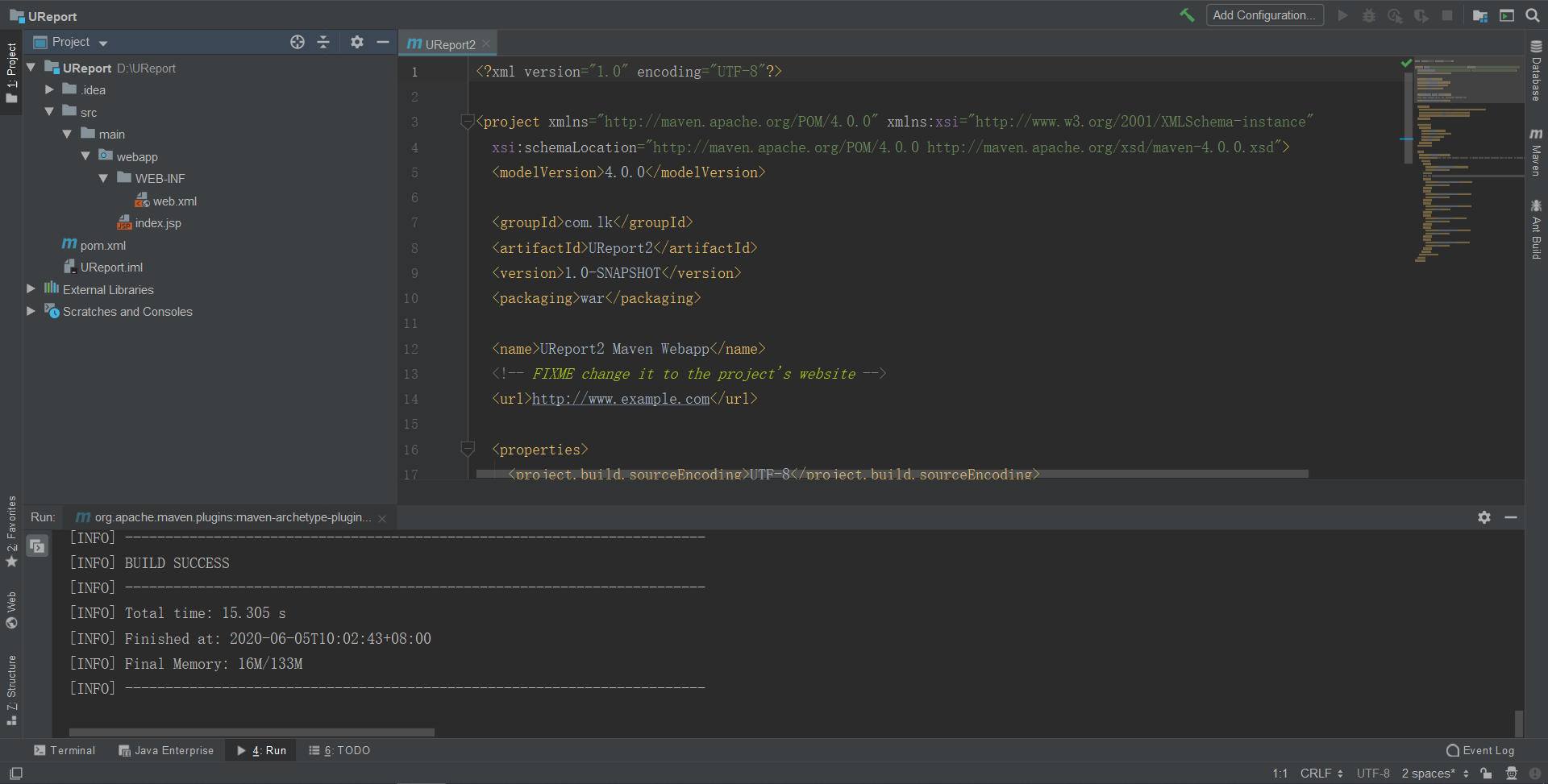Open the Project view dropdown
The image size is (1548, 784).
tap(102, 42)
